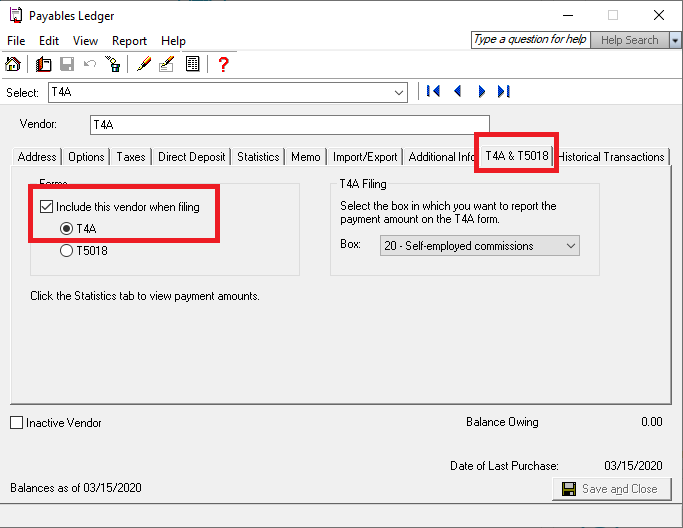Image resolution: width=683 pixels, height=528 pixels.
Task: Click the grayed Save floppy disk icon
Action: click(x=67, y=64)
